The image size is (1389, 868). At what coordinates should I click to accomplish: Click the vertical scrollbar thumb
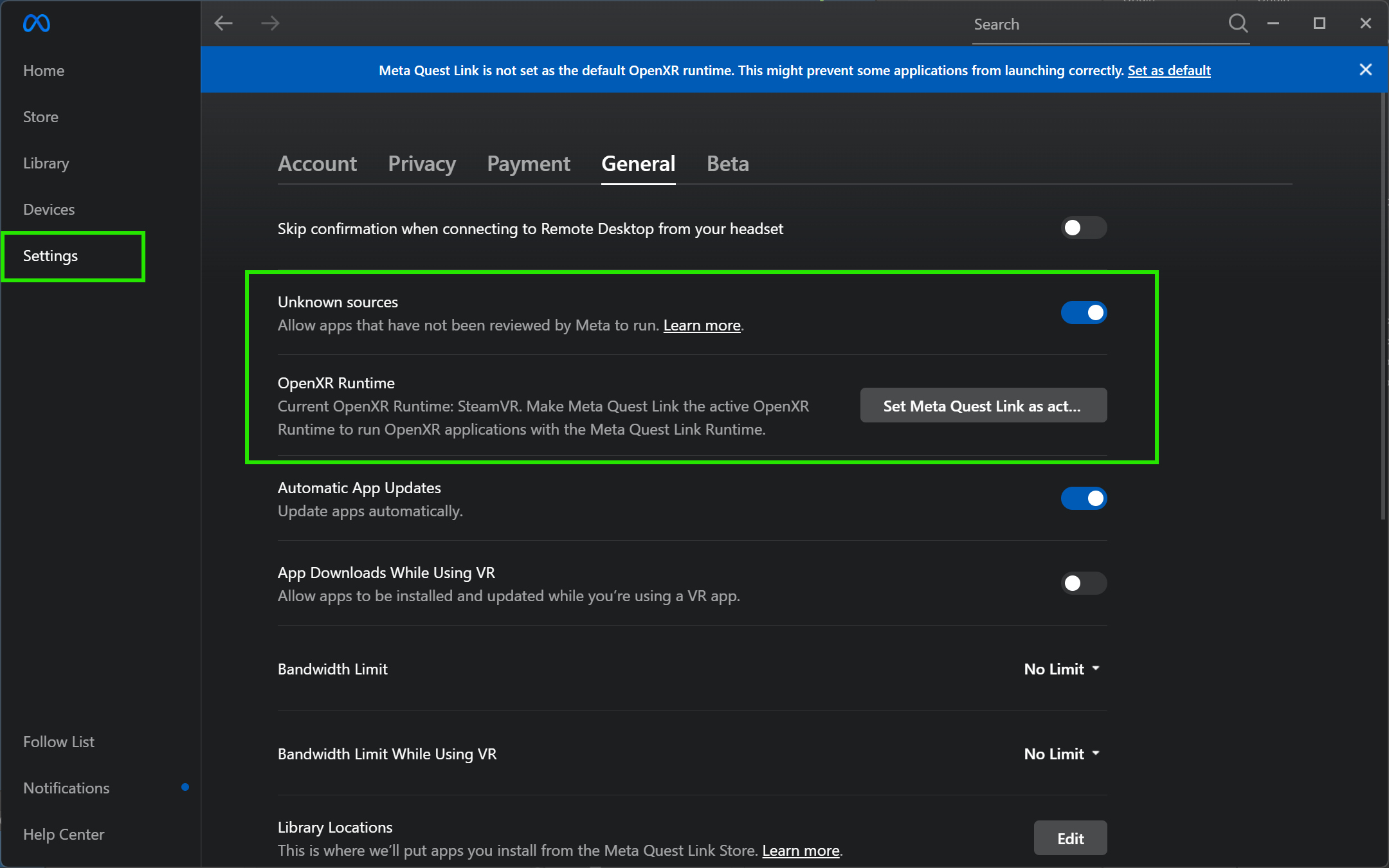(1383, 306)
